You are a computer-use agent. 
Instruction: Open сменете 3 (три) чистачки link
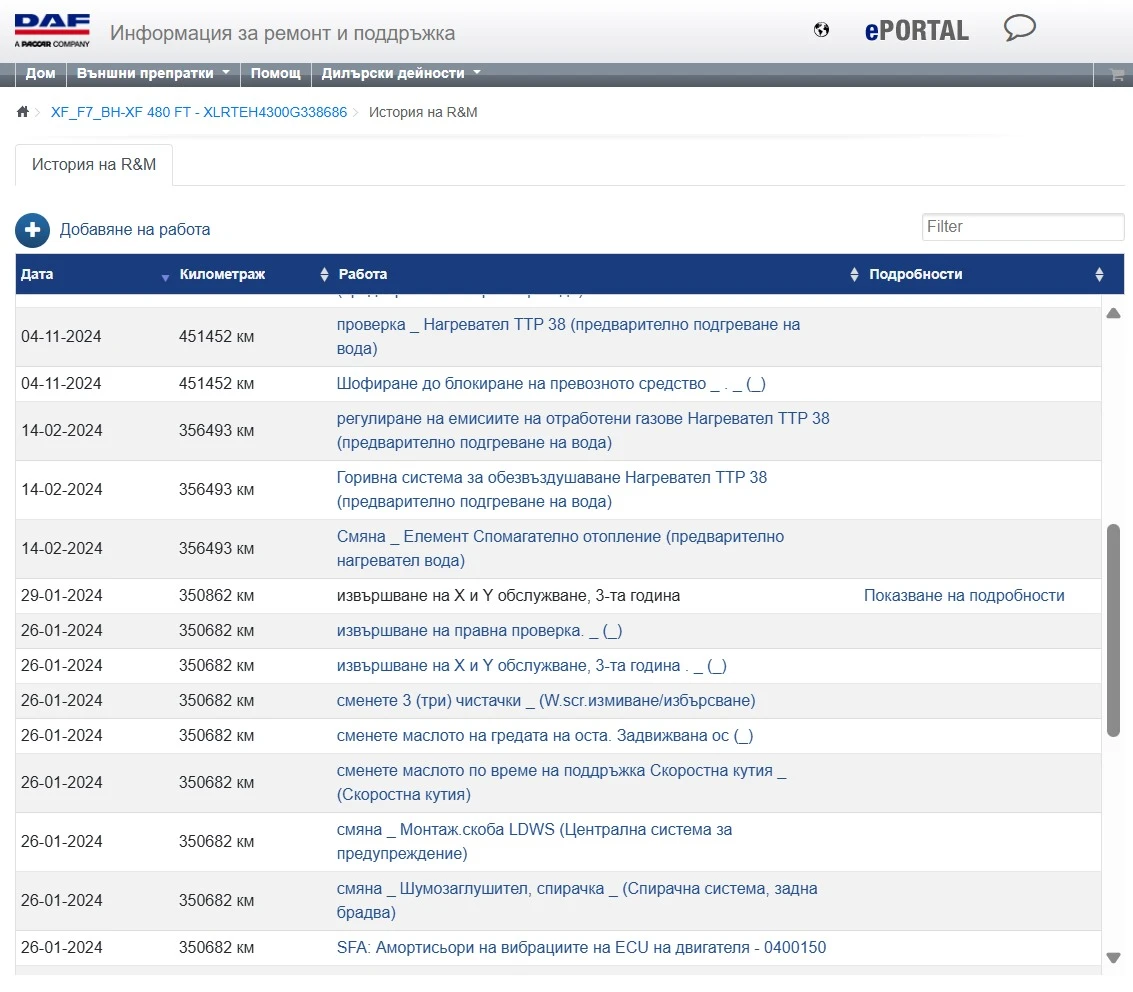(546, 701)
